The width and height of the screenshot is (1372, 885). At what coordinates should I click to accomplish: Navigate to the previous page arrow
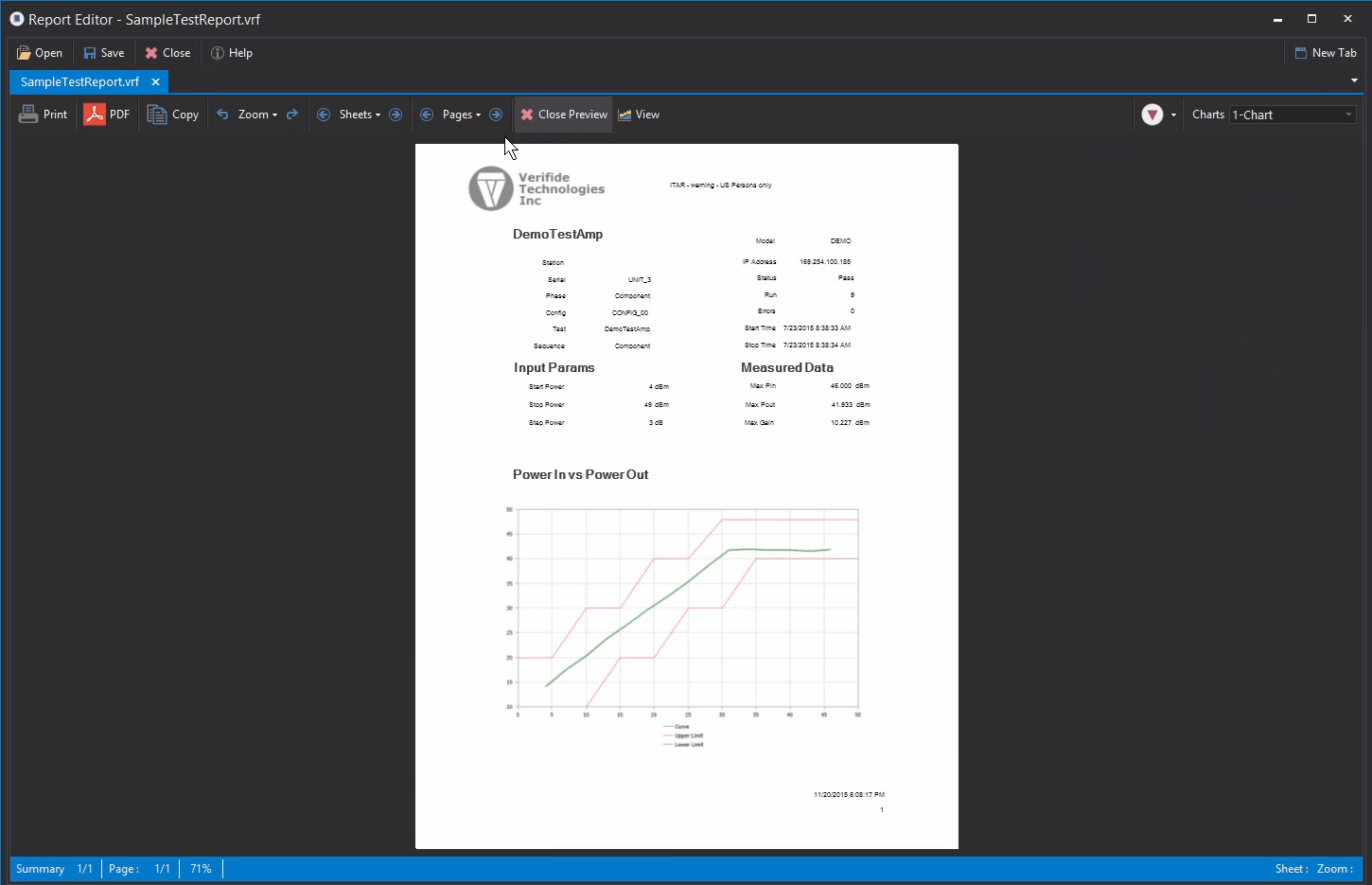(x=427, y=114)
